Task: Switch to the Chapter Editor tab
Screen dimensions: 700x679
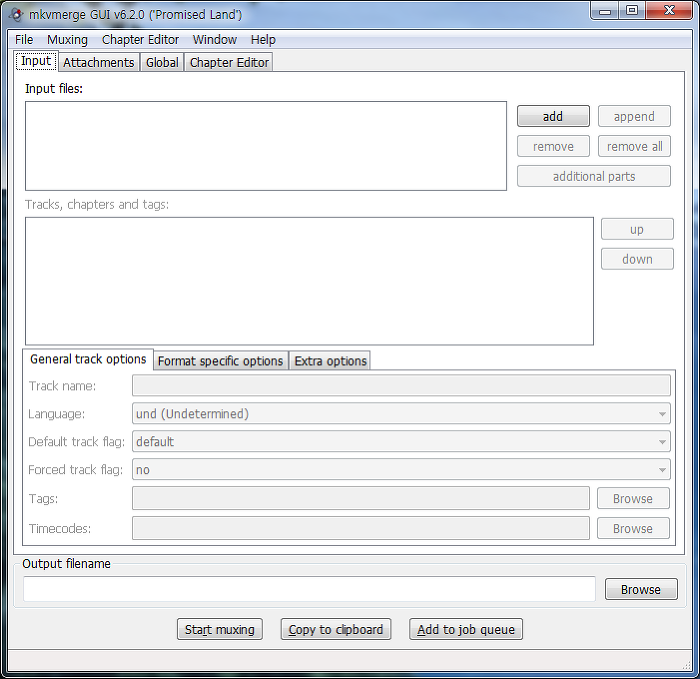Action: click(229, 62)
